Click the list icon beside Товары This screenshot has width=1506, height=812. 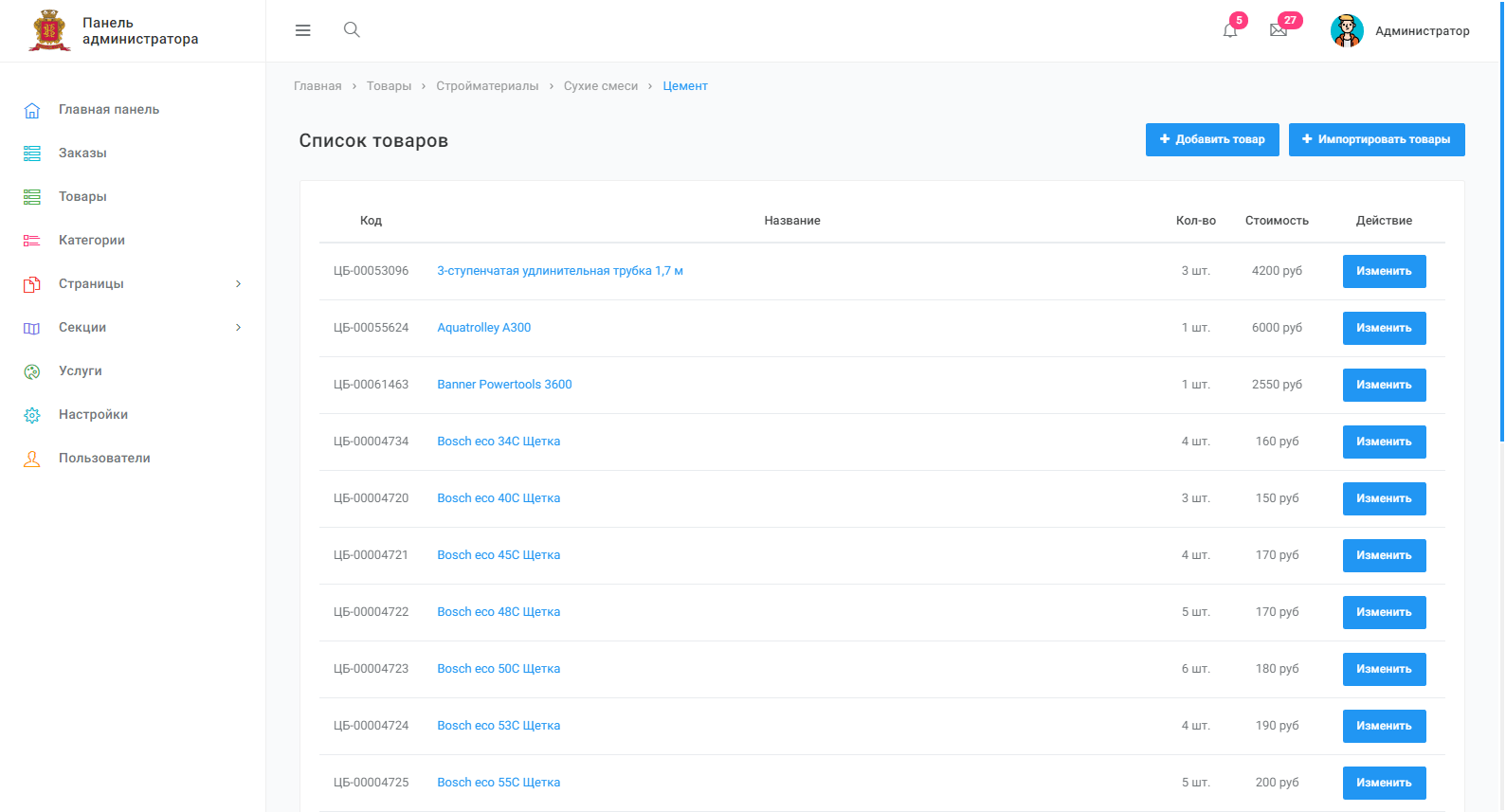coord(32,197)
